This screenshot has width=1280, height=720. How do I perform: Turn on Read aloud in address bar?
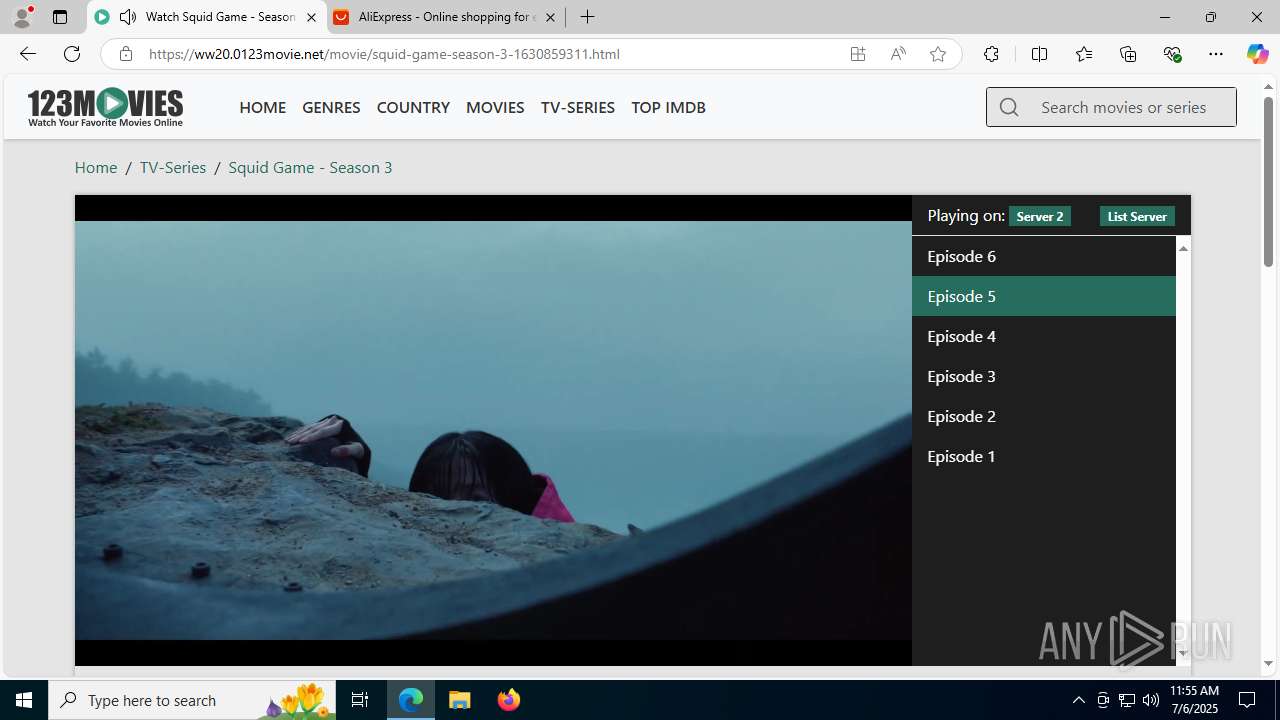(x=898, y=54)
